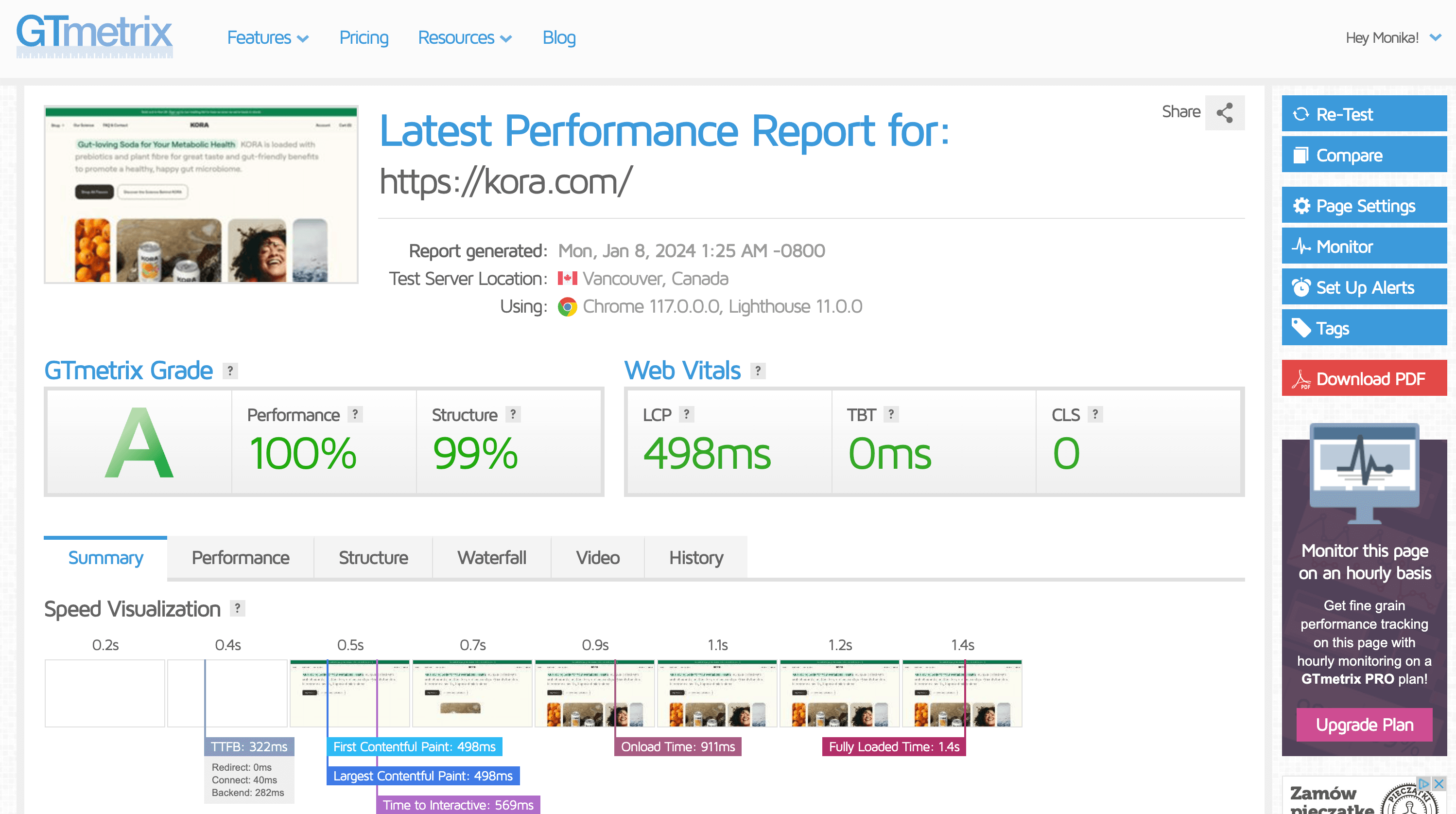
Task: Click the Chrome browser icon
Action: coord(567,307)
